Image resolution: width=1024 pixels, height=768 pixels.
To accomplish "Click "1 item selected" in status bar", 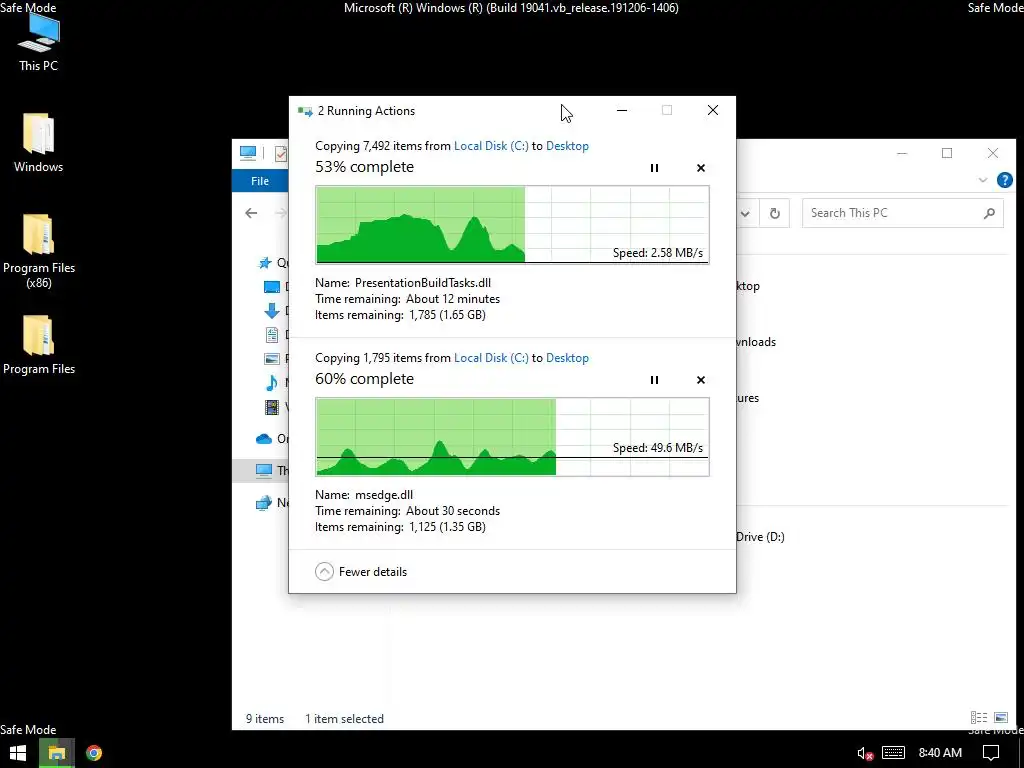I will 344,718.
